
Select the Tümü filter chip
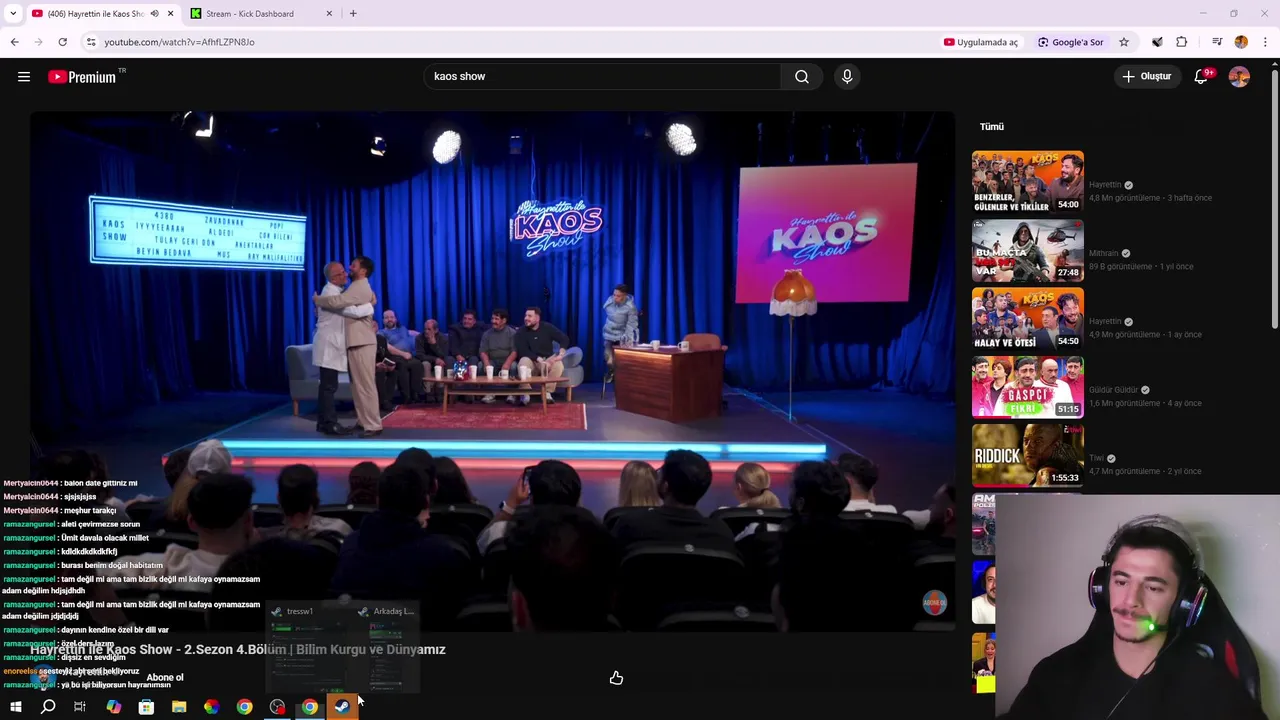tap(992, 127)
